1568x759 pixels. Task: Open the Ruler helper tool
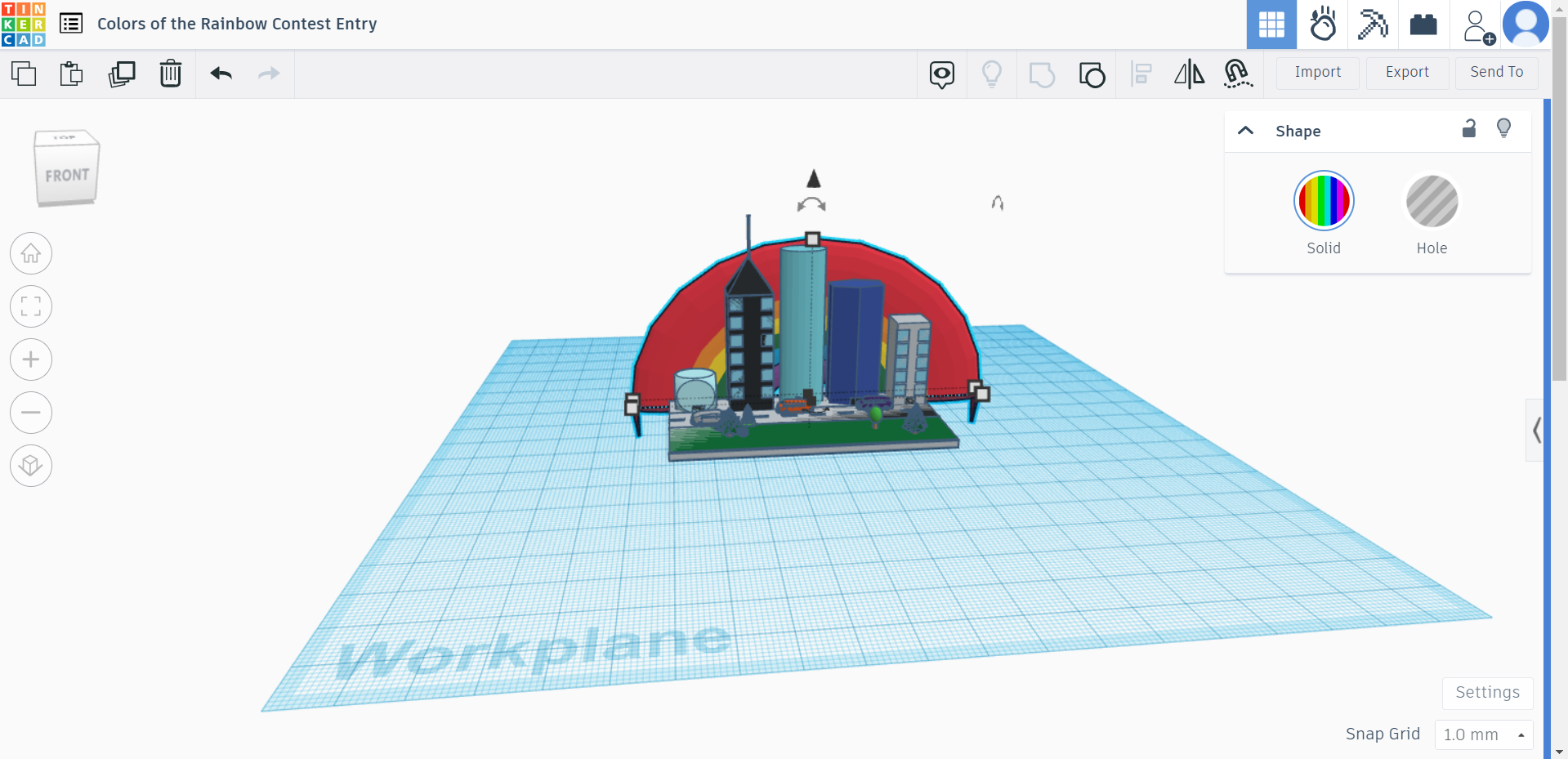pyautogui.click(x=1238, y=74)
